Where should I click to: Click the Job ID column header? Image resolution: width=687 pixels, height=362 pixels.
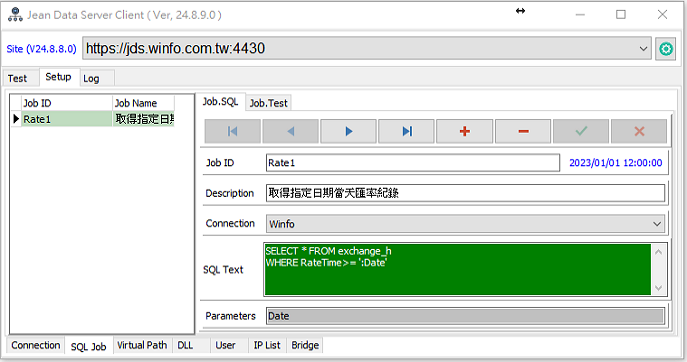(67, 103)
